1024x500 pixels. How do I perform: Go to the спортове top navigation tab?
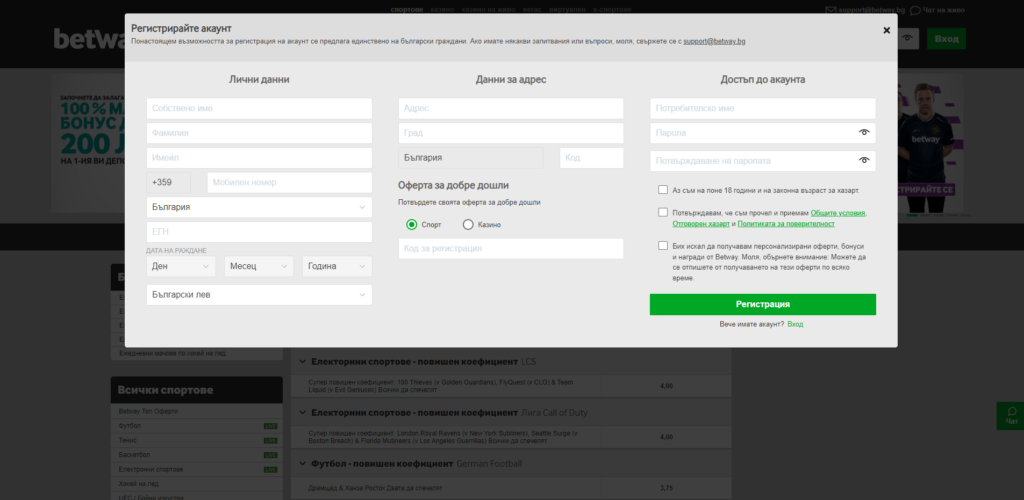pos(407,10)
